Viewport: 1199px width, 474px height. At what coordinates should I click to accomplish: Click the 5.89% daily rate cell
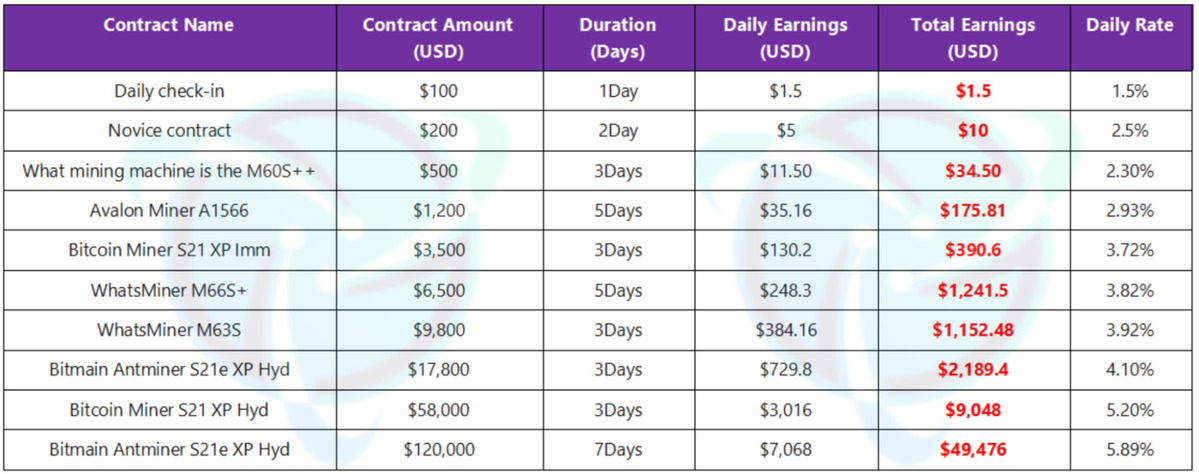(1129, 450)
